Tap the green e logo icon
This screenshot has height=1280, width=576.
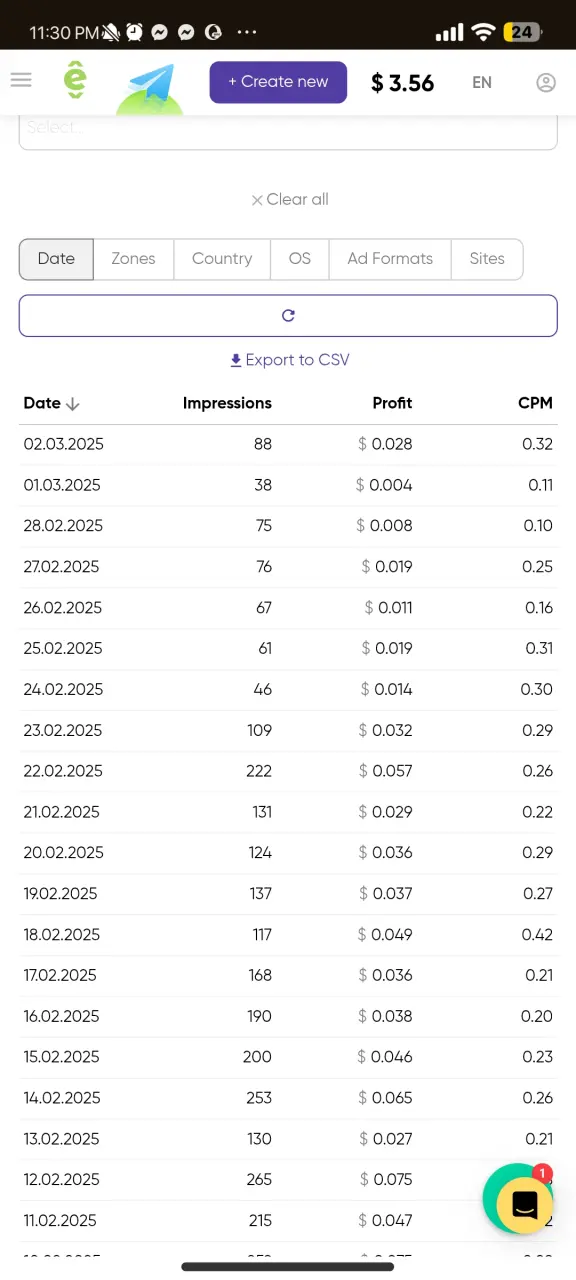[75, 81]
